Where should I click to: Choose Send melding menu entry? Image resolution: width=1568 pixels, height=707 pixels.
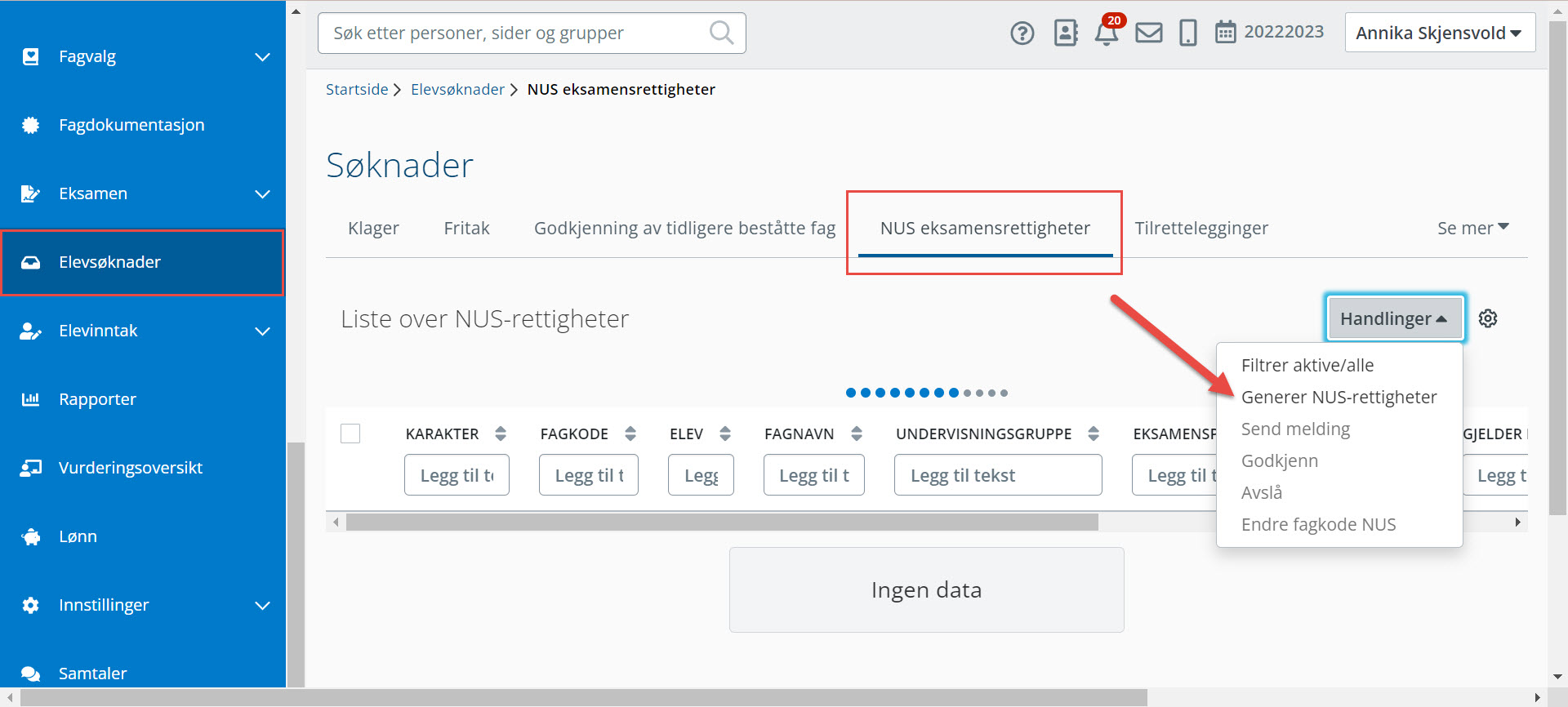click(x=1296, y=429)
